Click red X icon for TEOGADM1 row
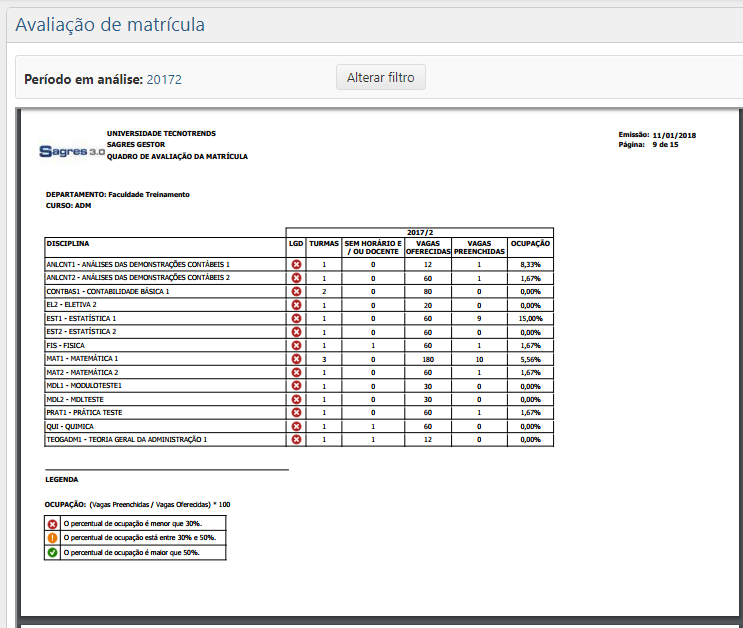The height and width of the screenshot is (628, 743). point(296,439)
